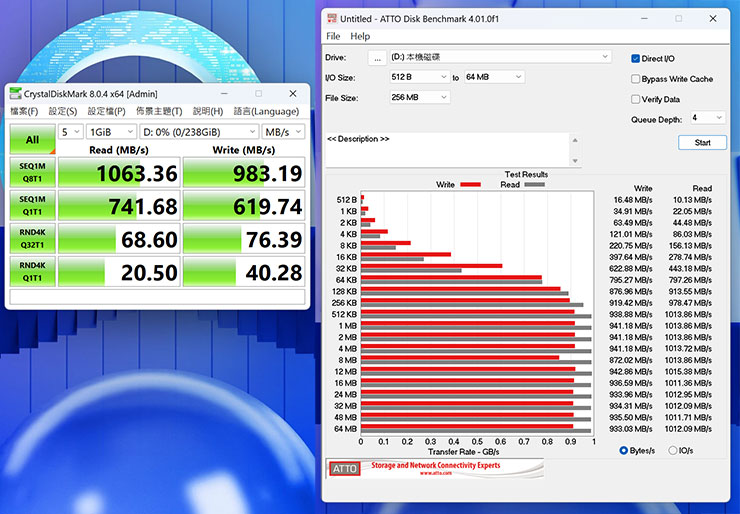Image resolution: width=740 pixels, height=514 pixels.
Task: Open the 64 MB I/O size dropdown
Action: tap(494, 77)
